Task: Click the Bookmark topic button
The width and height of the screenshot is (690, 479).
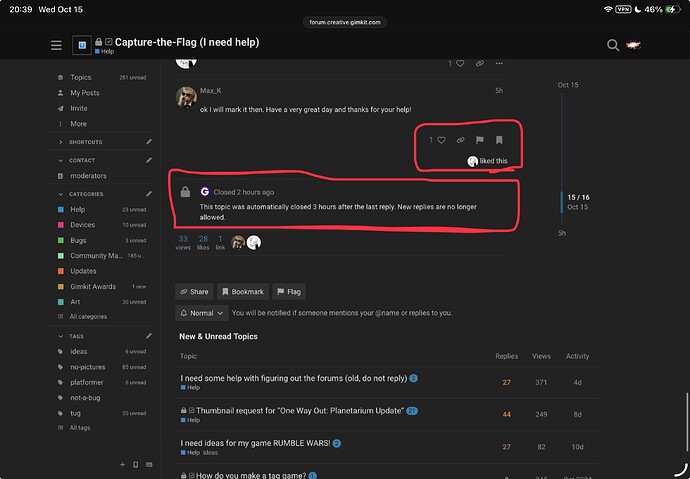Action: [243, 292]
